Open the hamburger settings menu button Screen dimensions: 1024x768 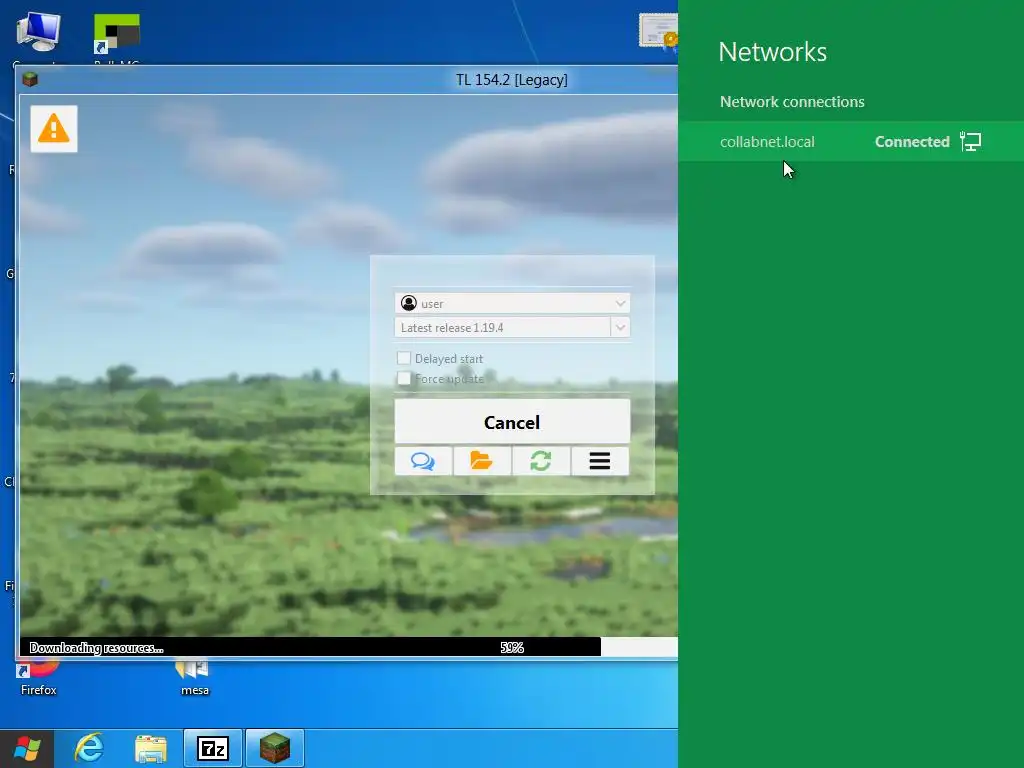[x=600, y=461]
